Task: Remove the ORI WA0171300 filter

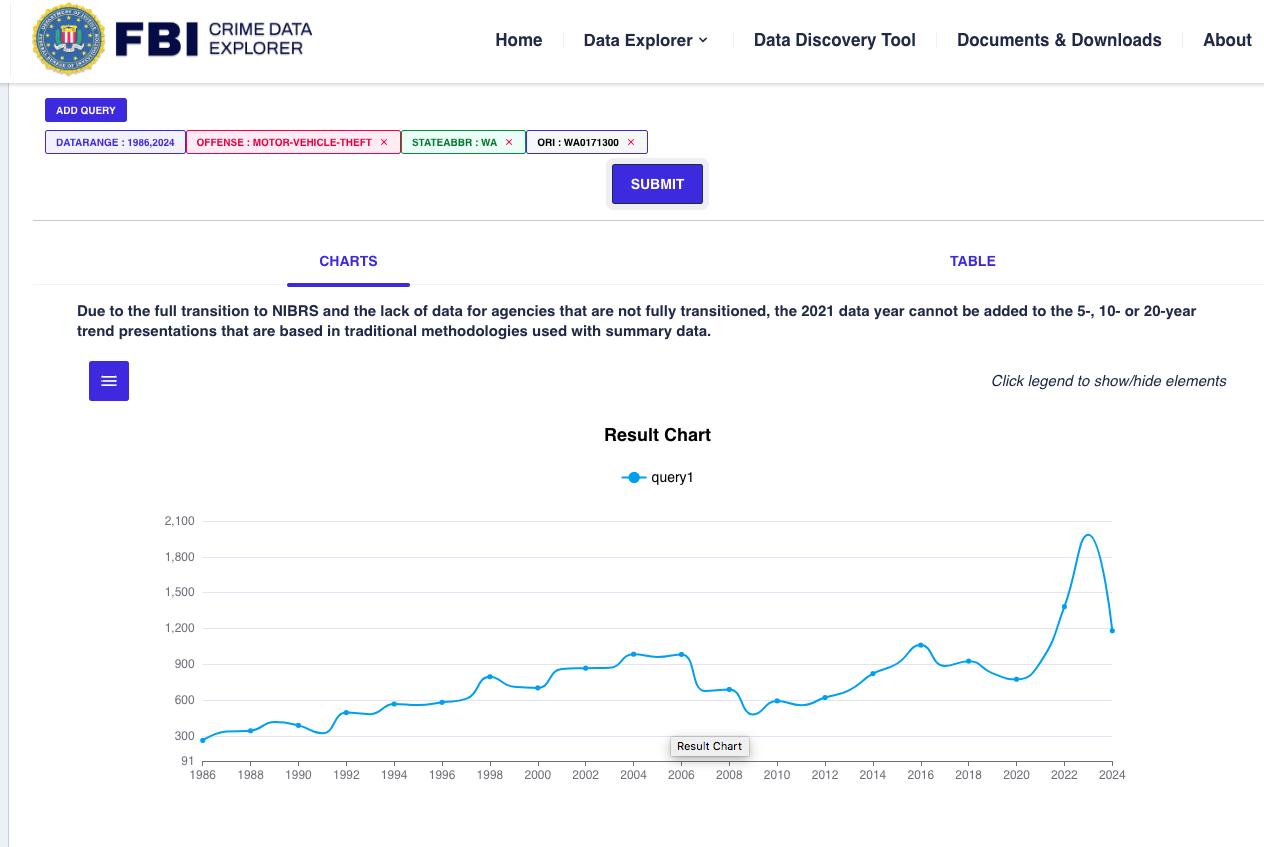Action: coord(631,143)
